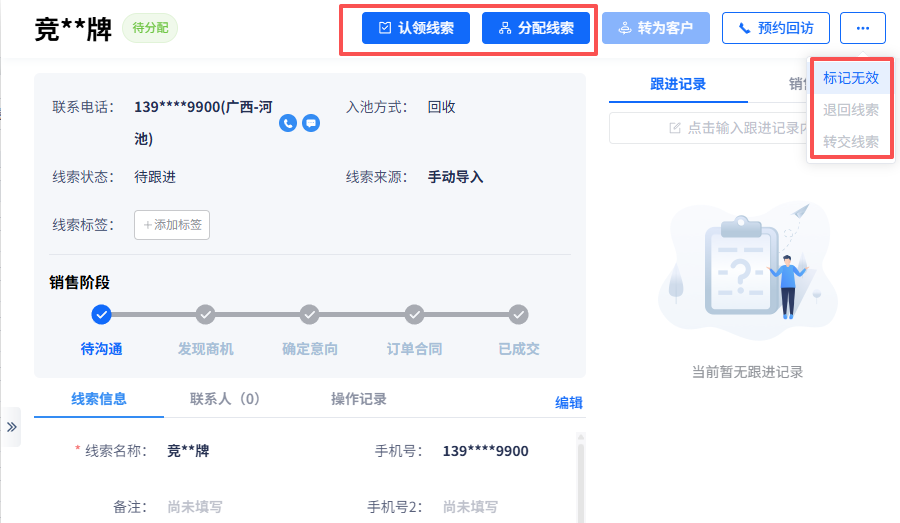Screen dimensions: 900x523
Task: Select the 发现商机 sales stage circle
Action: (205, 315)
